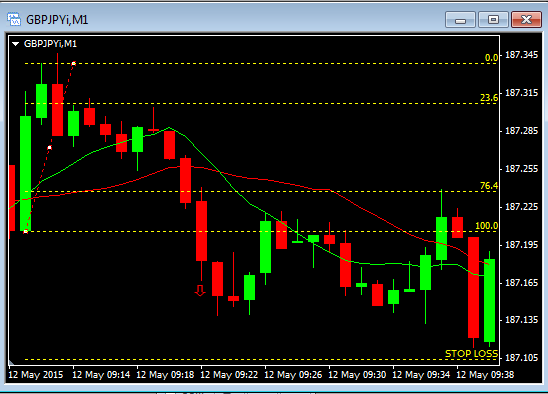548x394 pixels.
Task: Click the 100.0 Fibonacci level label
Action: (486, 226)
